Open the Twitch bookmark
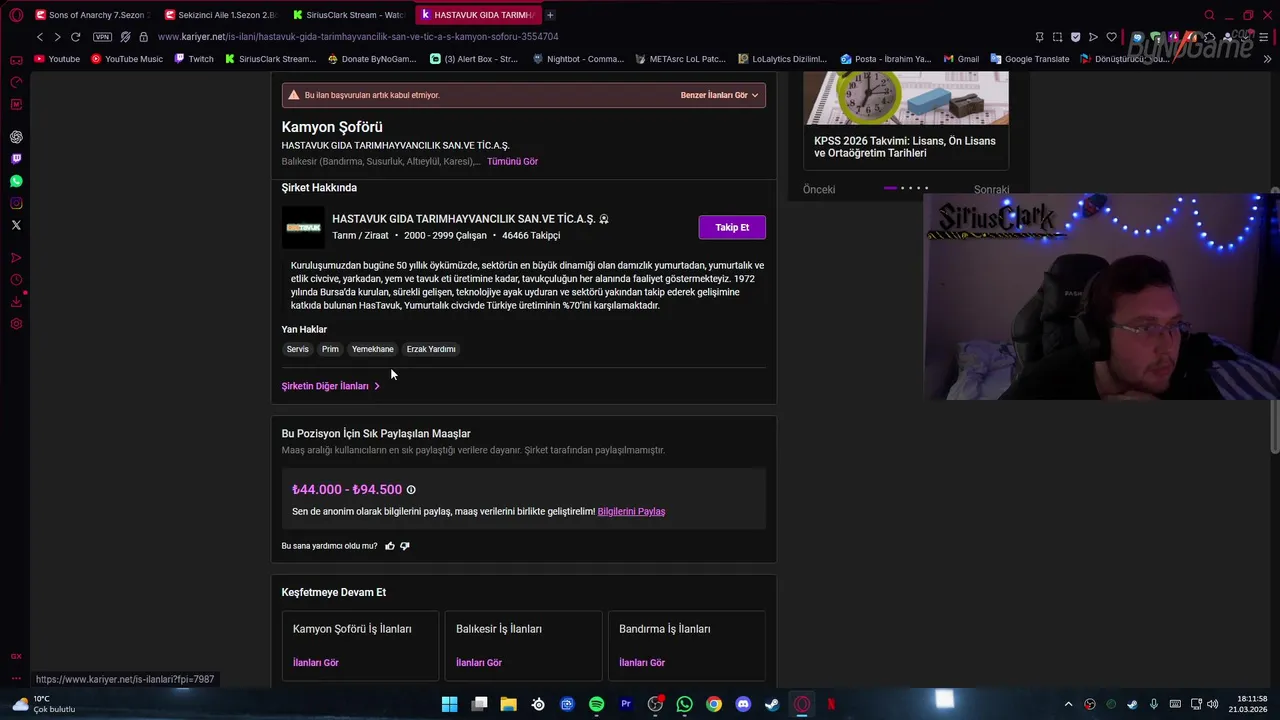 (194, 59)
